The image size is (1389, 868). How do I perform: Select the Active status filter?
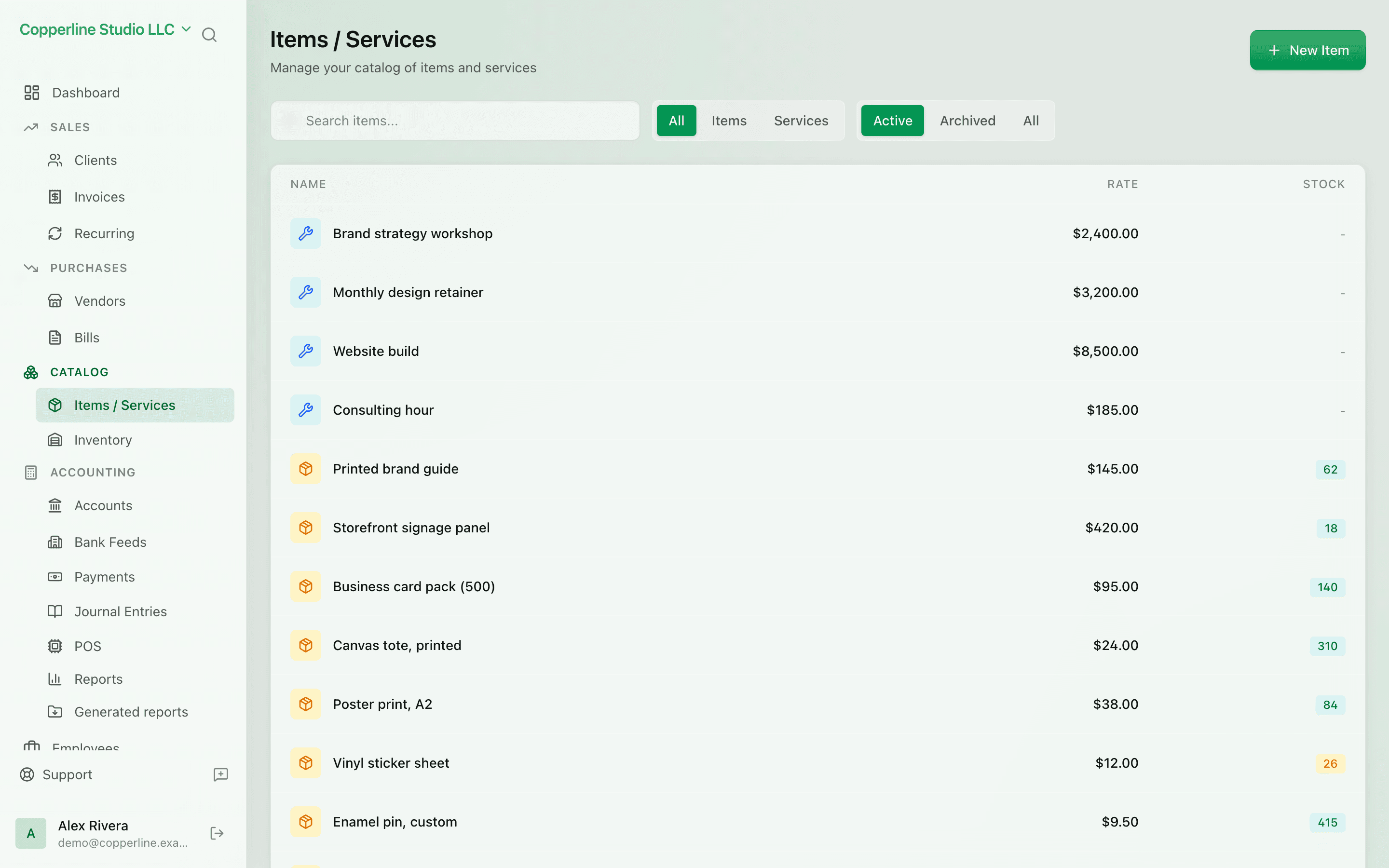pyautogui.click(x=893, y=121)
